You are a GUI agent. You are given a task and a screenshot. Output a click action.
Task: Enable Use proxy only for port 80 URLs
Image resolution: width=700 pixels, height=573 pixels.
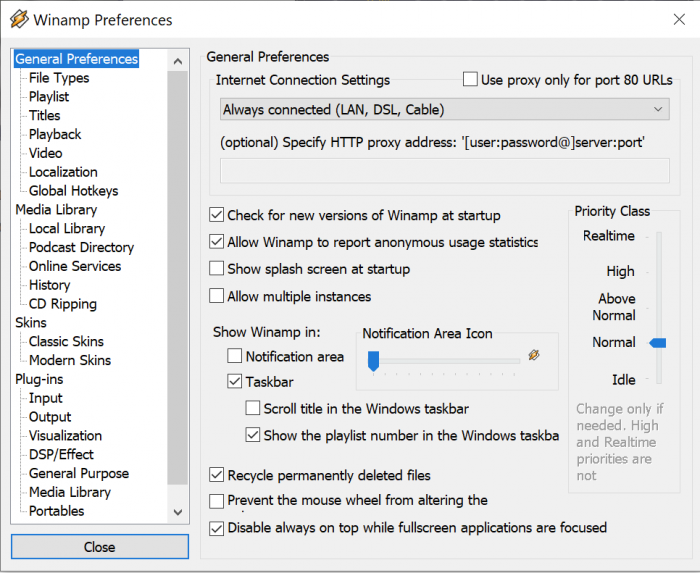tap(471, 80)
